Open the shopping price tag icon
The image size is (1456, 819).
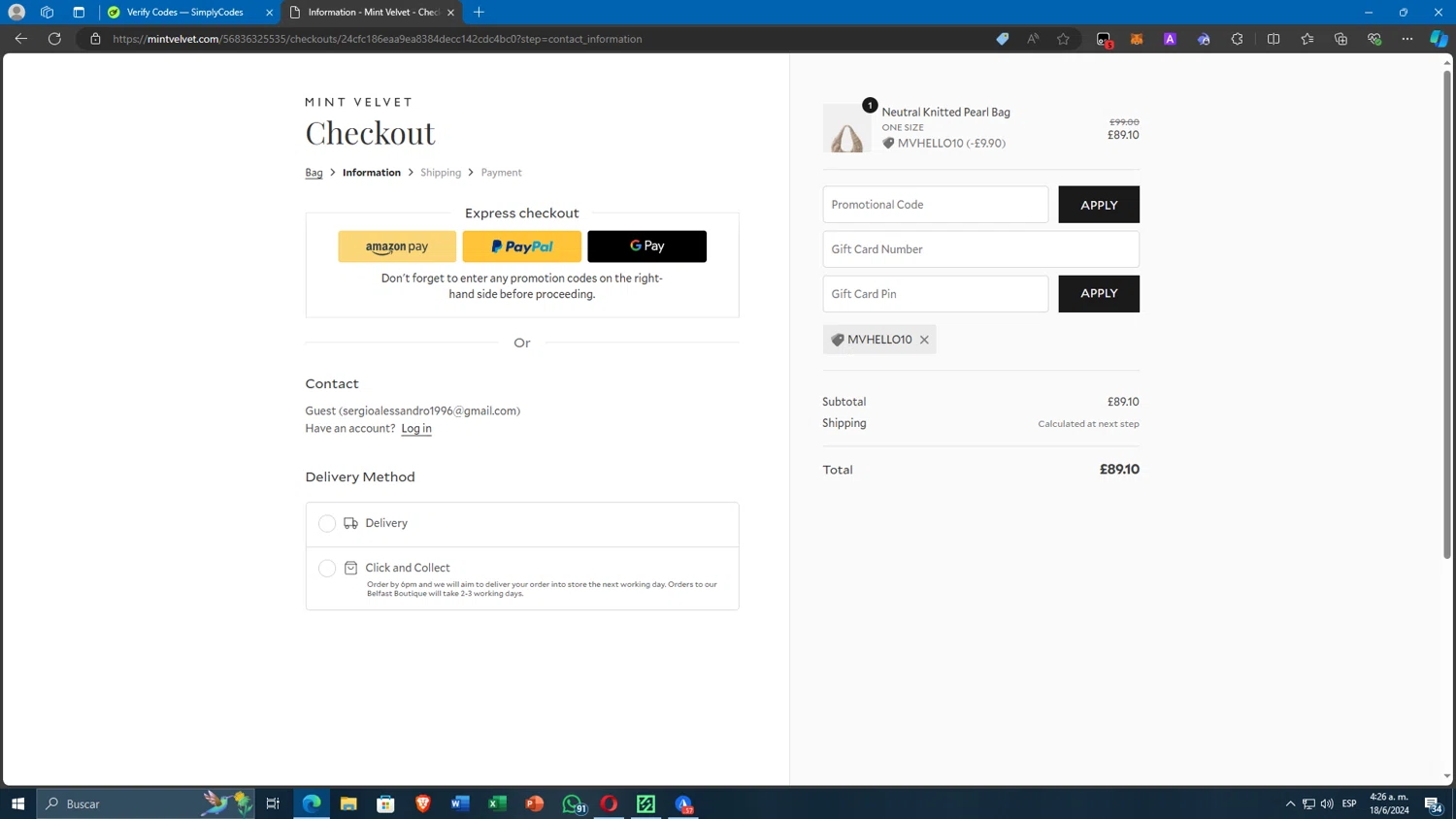[x=1003, y=39]
